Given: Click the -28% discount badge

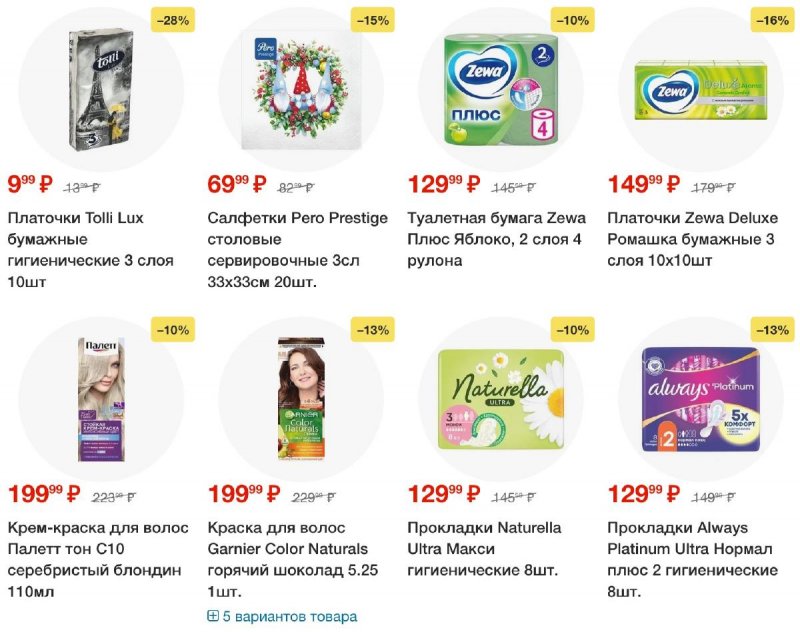Looking at the screenshot, I should [x=173, y=20].
